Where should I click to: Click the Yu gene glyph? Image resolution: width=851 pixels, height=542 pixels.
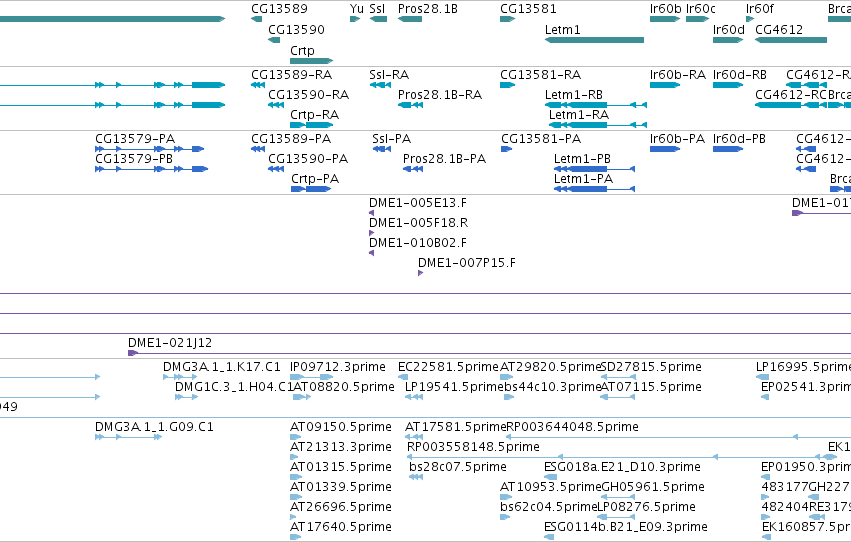pos(355,19)
